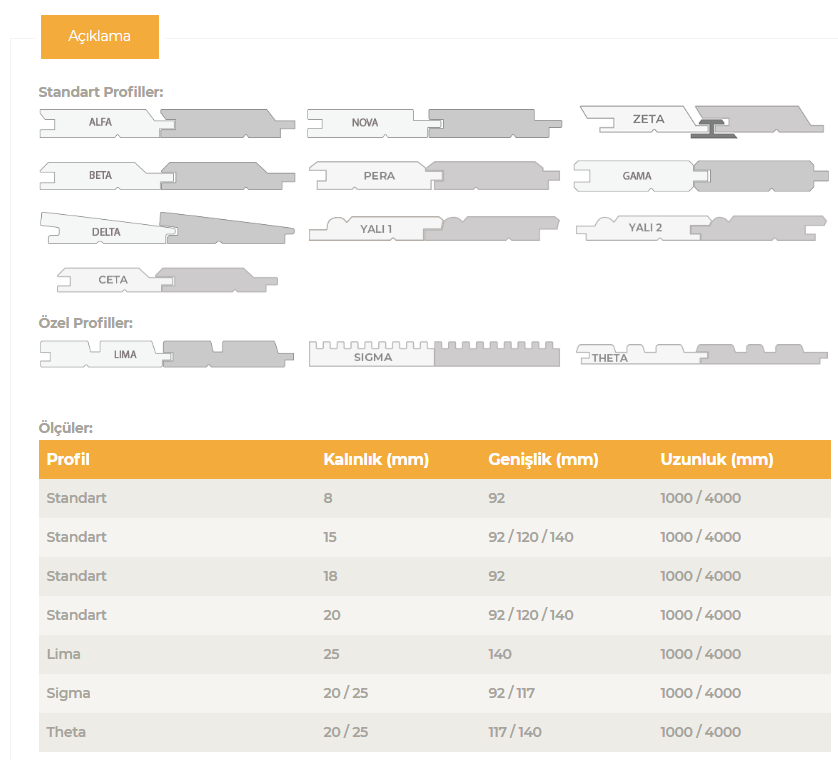The height and width of the screenshot is (760, 838).
Task: Click the DELTA profile diagram
Action: [x=167, y=228]
